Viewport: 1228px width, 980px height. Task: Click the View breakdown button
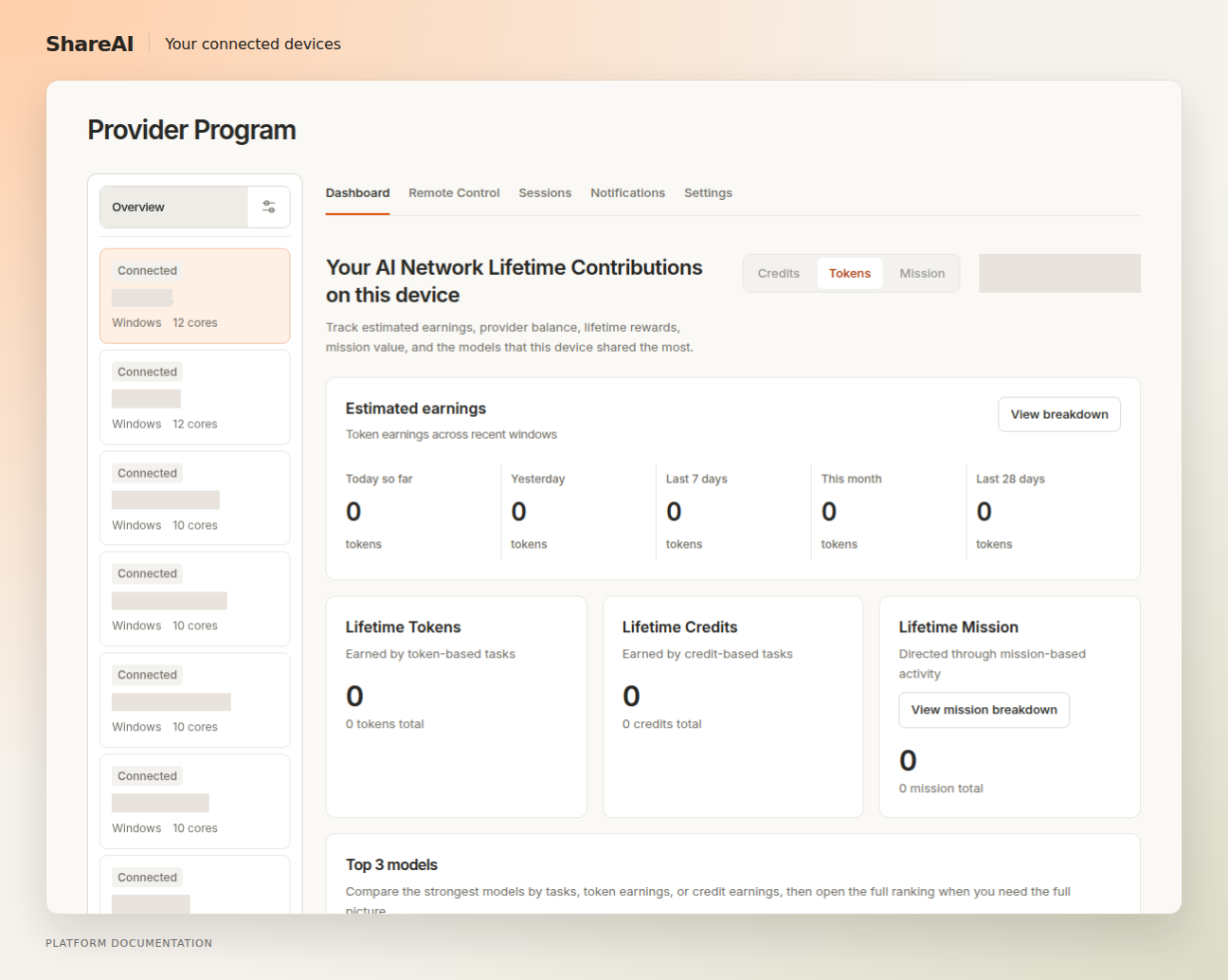tap(1059, 414)
